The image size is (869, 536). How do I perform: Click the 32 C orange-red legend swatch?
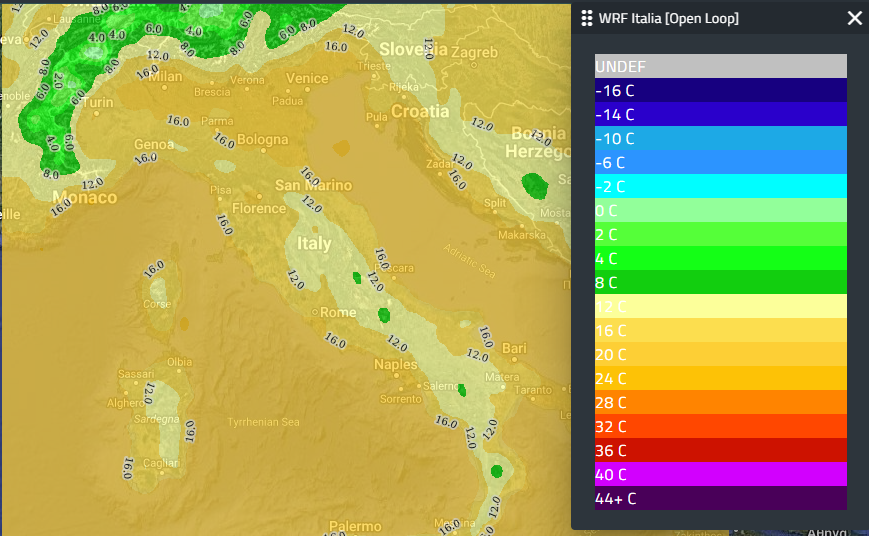coord(720,426)
